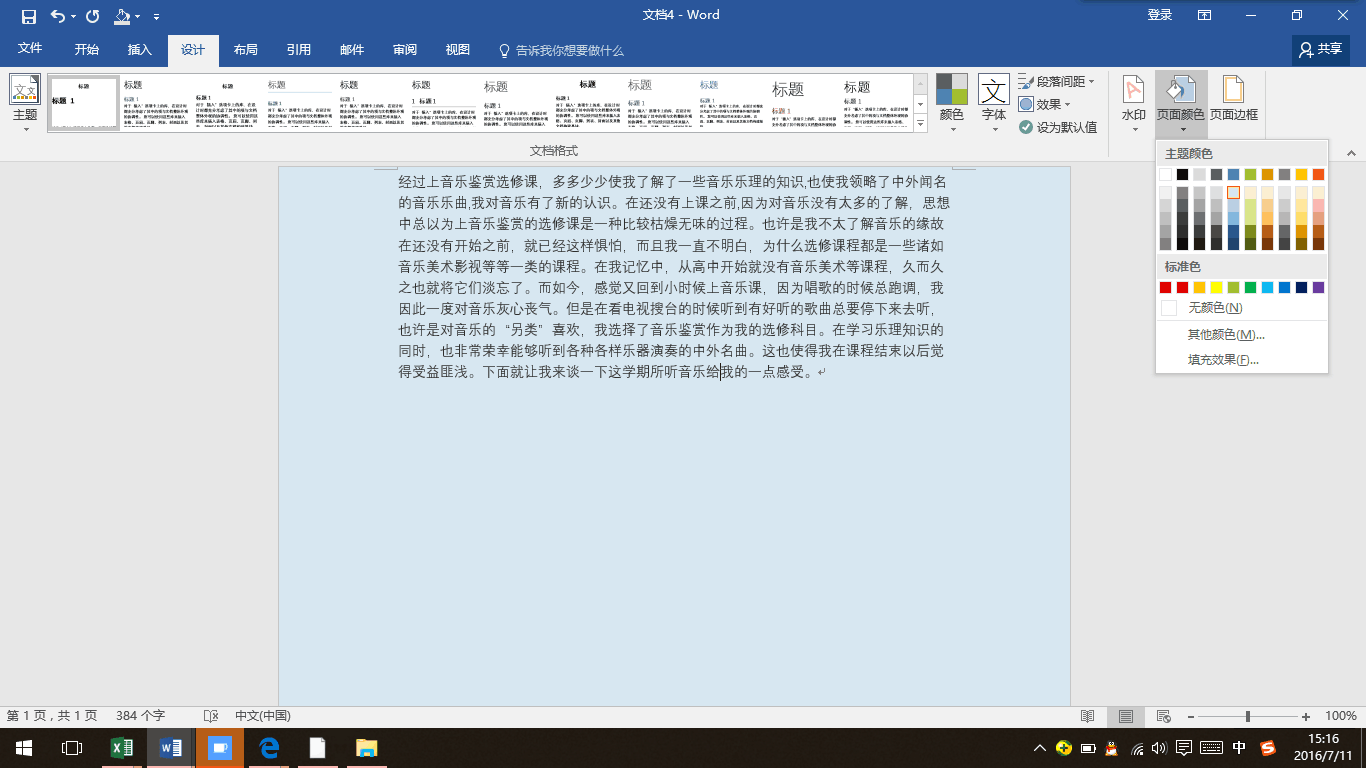Undo the last action in the quick access toolbar
1366x768 pixels.
(x=57, y=16)
